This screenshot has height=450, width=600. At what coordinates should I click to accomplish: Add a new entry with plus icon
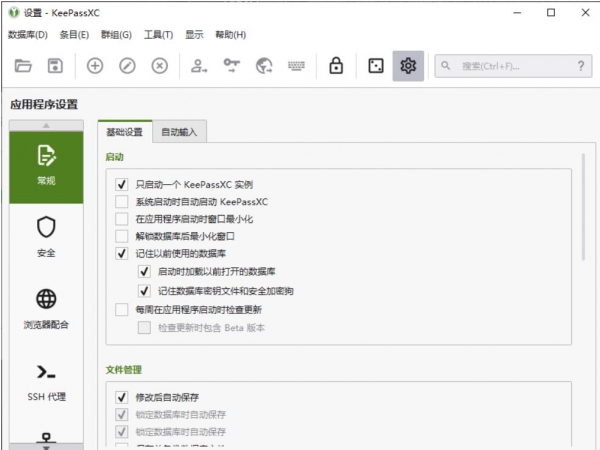coord(95,66)
